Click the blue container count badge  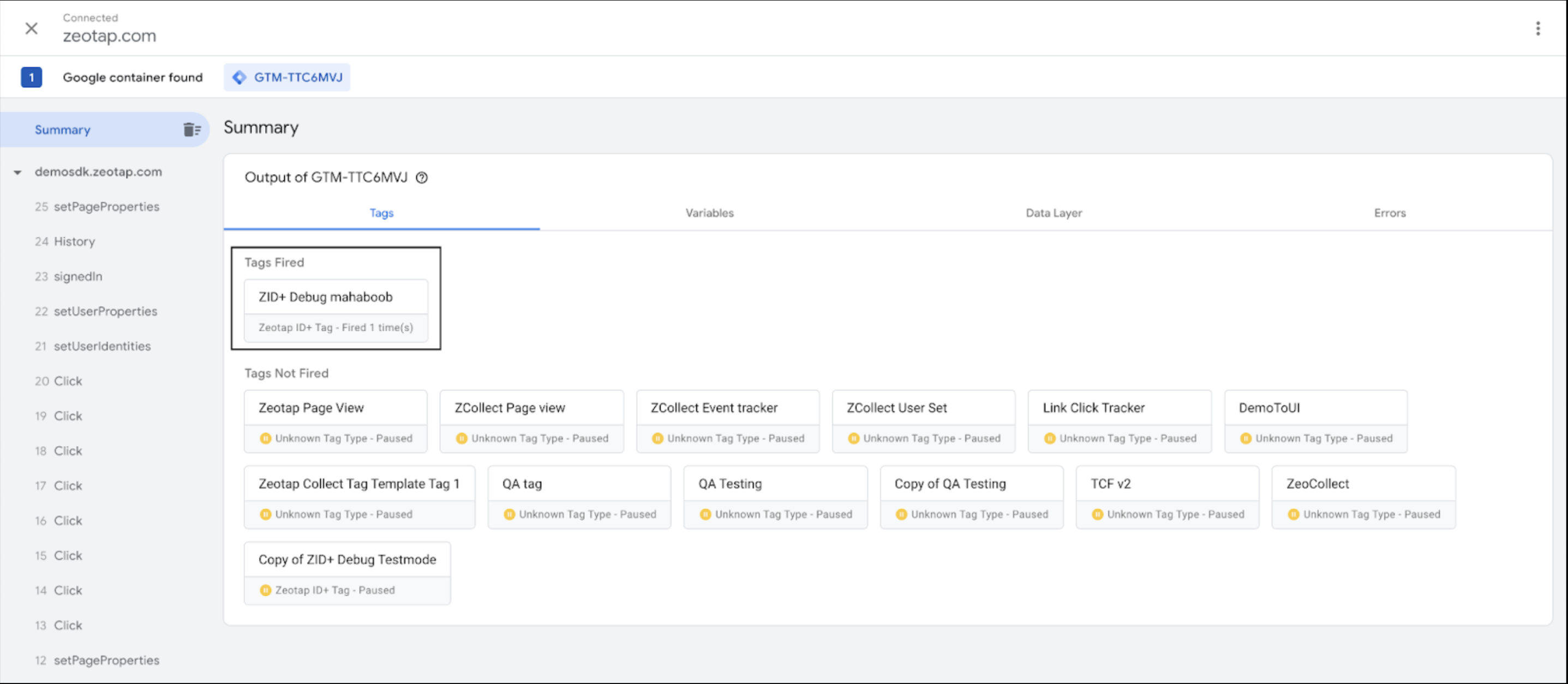[31, 77]
